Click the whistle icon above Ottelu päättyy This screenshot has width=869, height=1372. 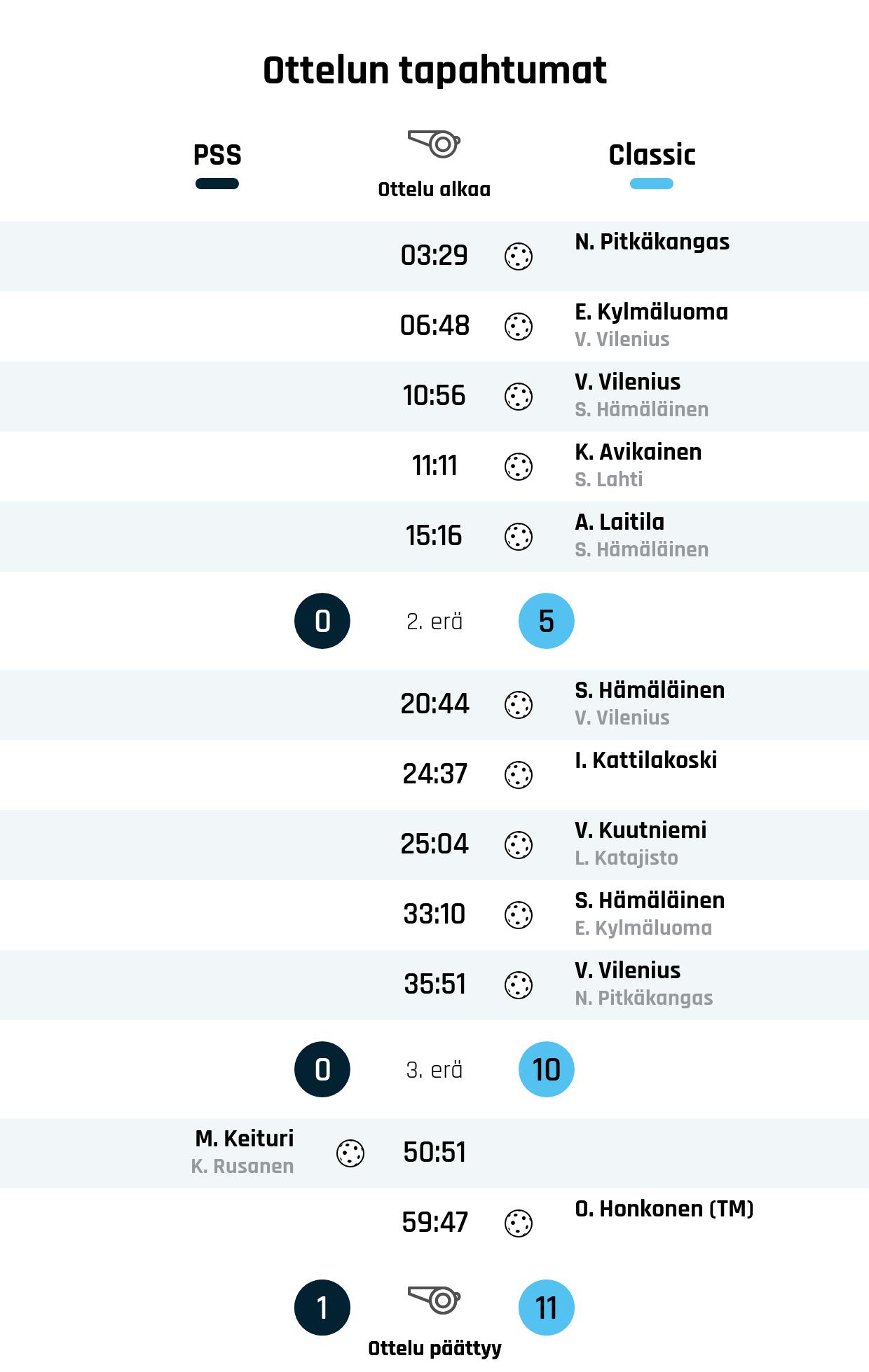434,1300
